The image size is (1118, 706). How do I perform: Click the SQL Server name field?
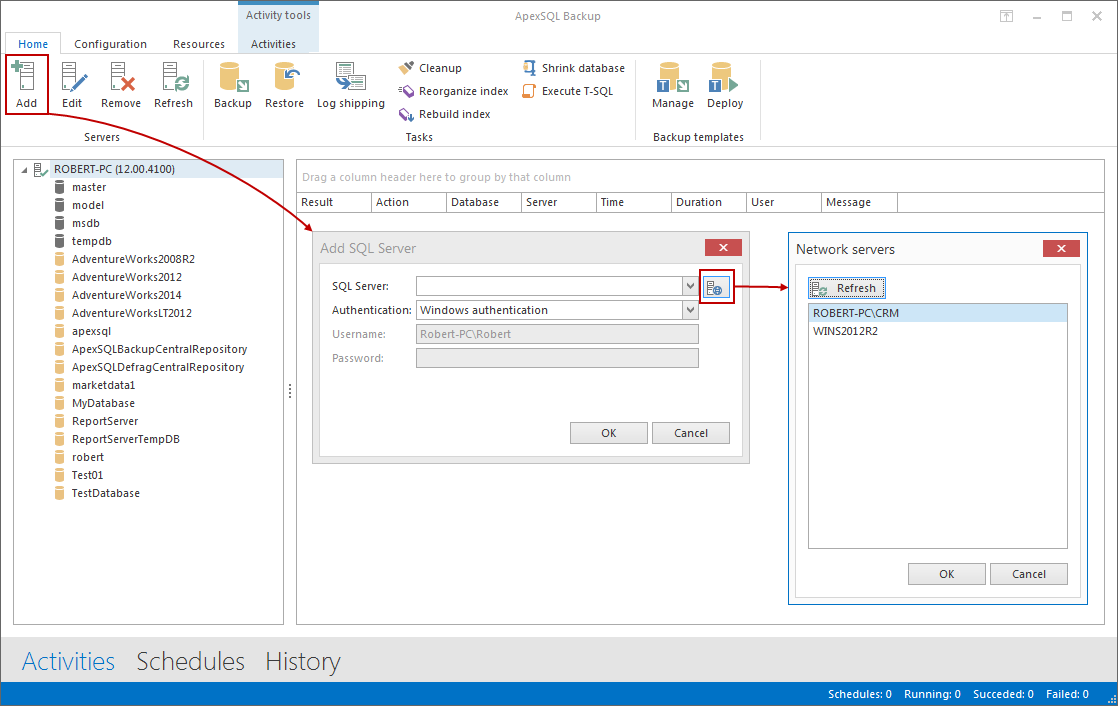tap(549, 286)
